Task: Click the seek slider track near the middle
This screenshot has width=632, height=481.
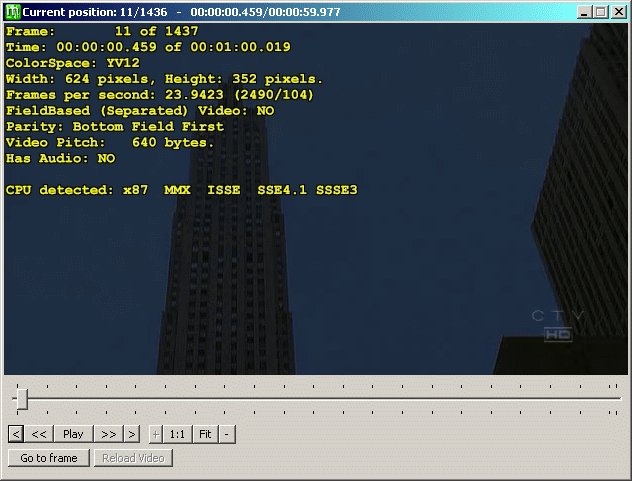Action: pyautogui.click(x=316, y=399)
